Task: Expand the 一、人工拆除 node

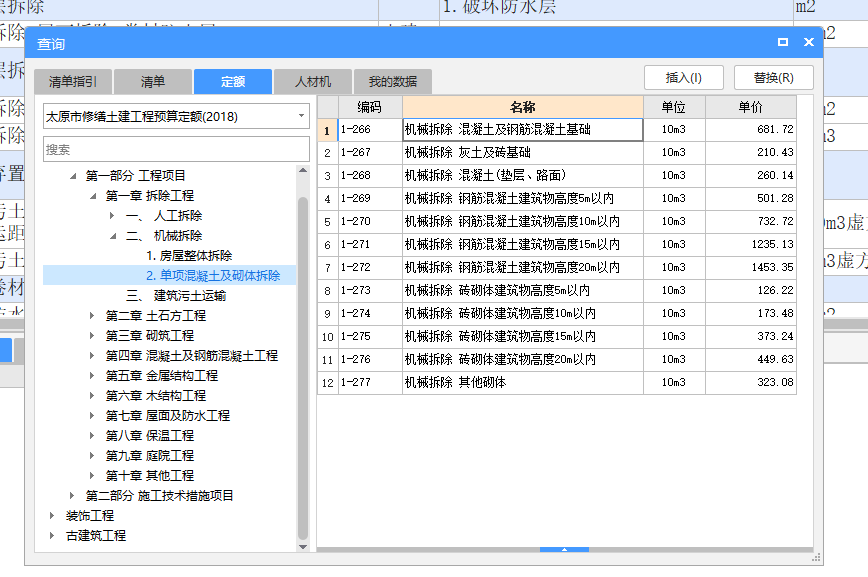Action: [x=112, y=215]
